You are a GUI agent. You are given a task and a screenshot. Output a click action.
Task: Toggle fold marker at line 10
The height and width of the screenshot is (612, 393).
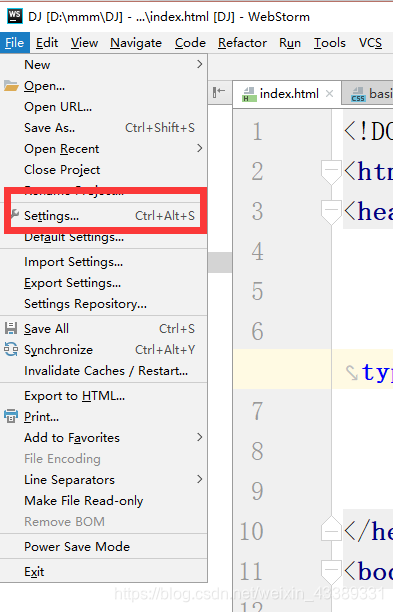pyautogui.click(x=331, y=529)
